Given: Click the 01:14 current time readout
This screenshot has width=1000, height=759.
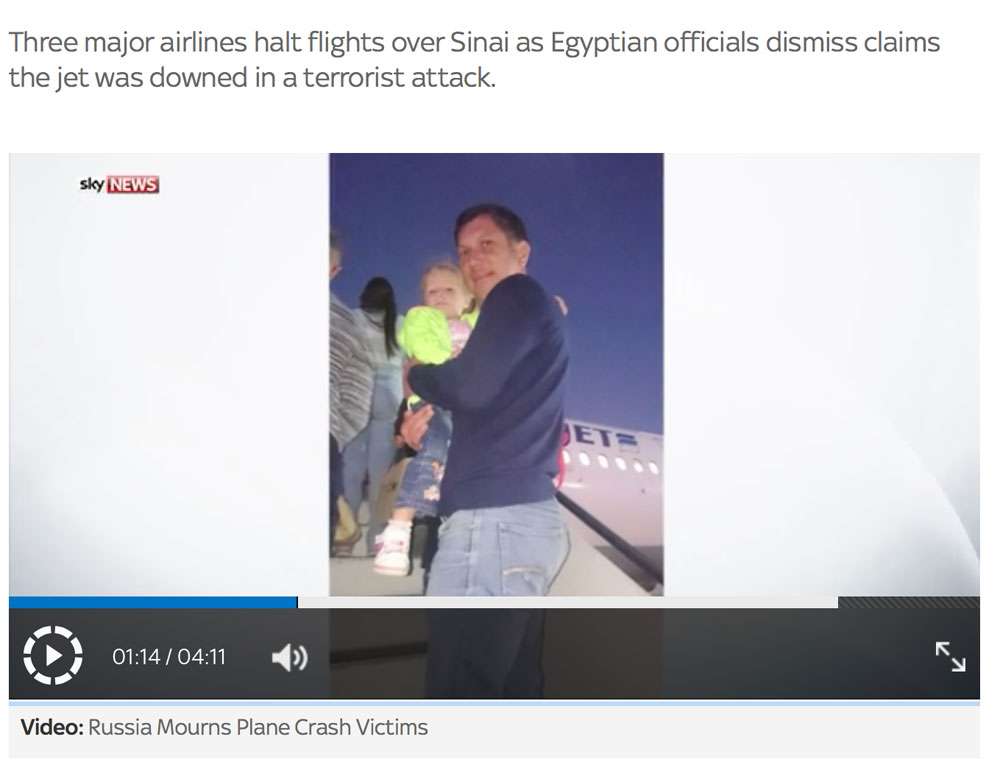Looking at the screenshot, I should tap(136, 656).
